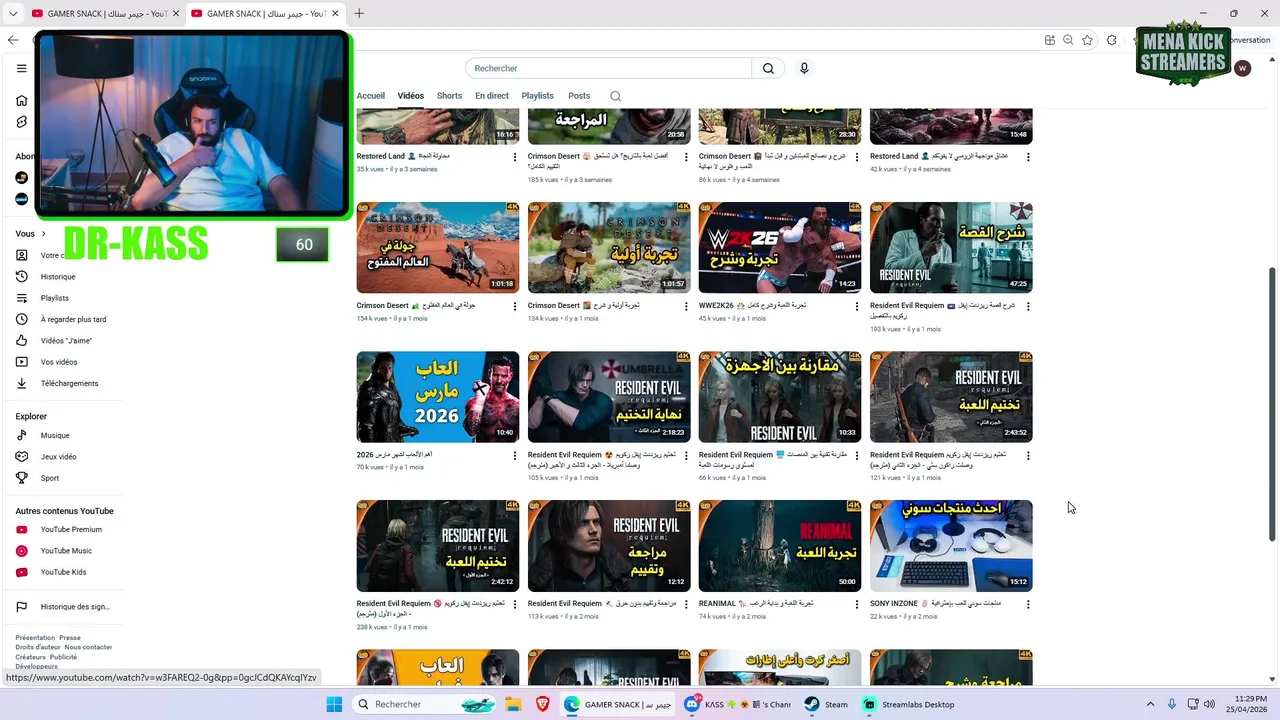Open Historique in the sidebar

58,277
